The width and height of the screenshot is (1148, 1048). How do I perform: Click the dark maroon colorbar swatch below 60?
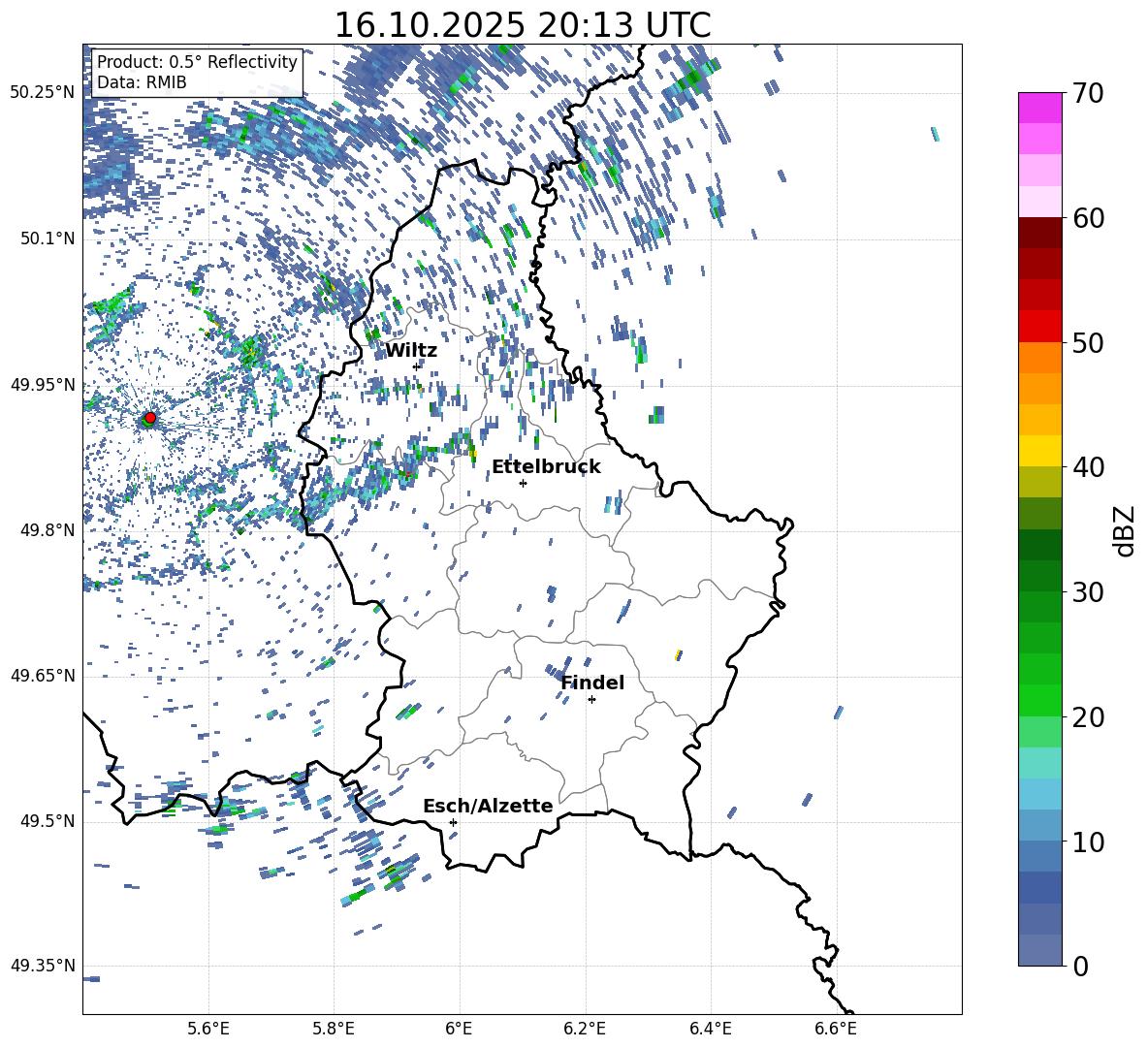(x=1039, y=233)
